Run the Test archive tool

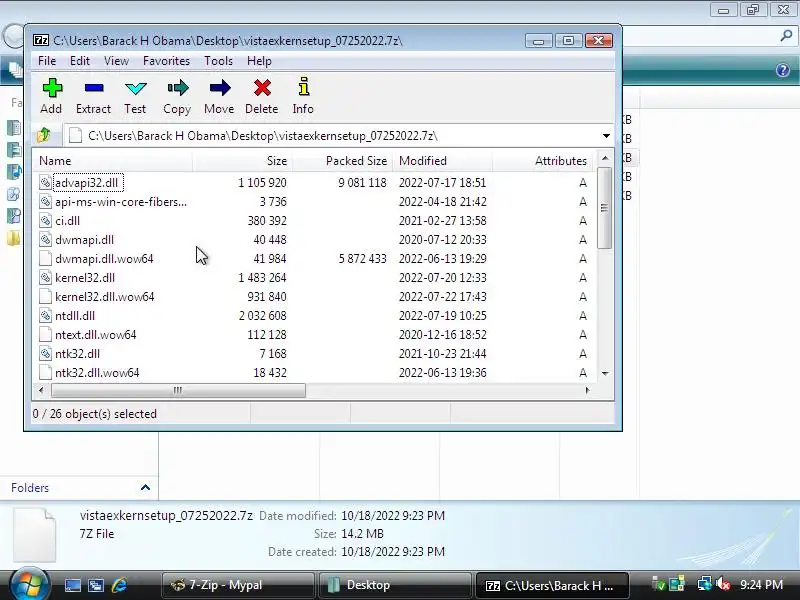135,88
